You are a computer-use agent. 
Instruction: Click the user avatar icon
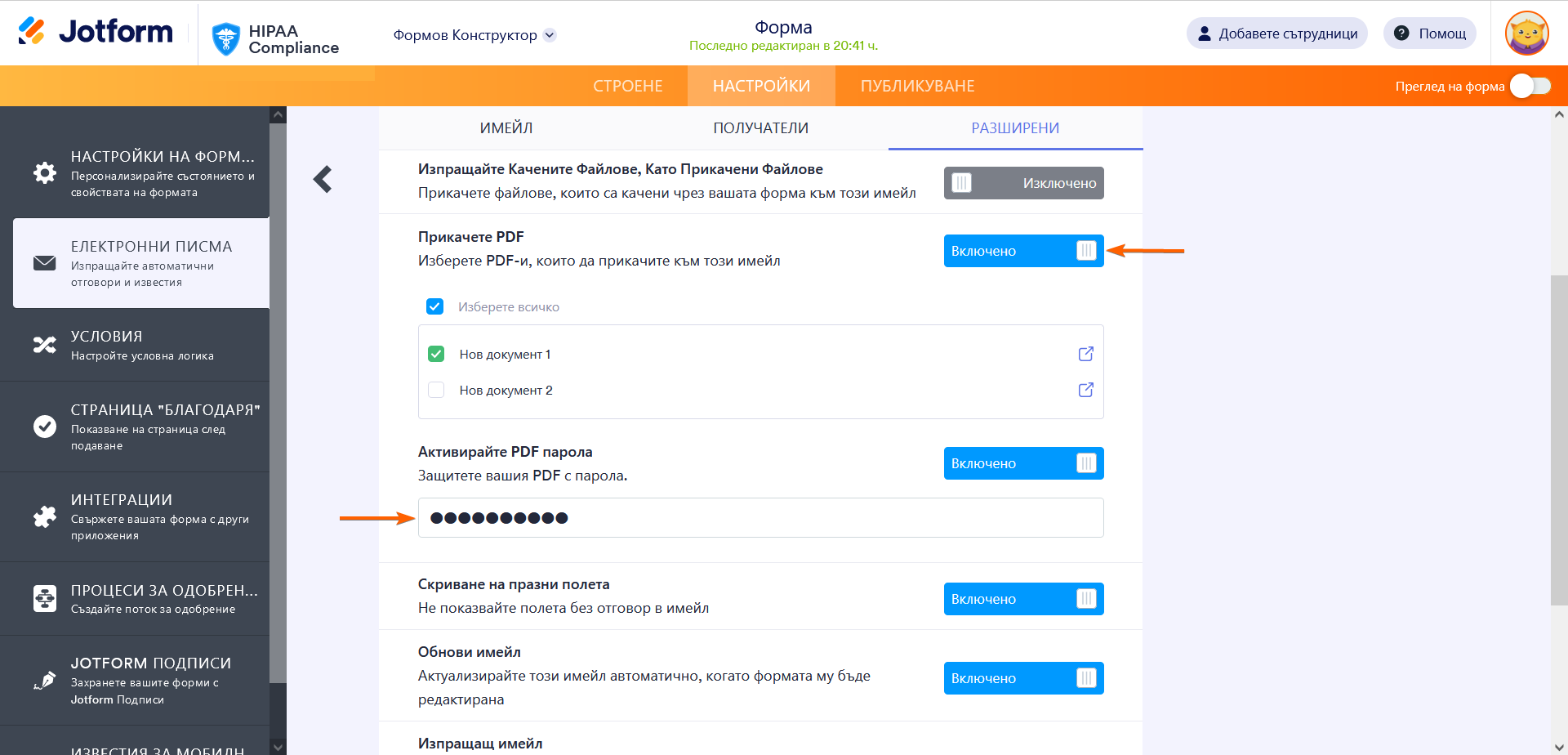(x=1526, y=34)
